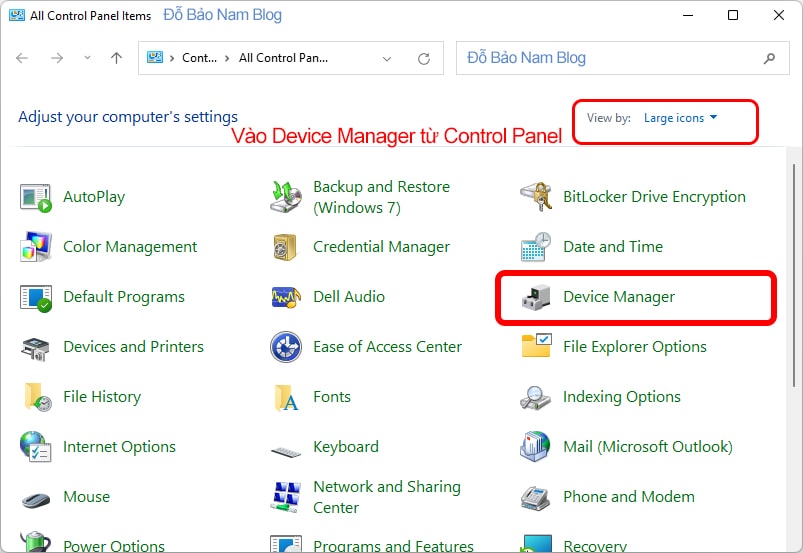The width and height of the screenshot is (803, 553).
Task: Open the Device Manager icon
Action: click(536, 297)
